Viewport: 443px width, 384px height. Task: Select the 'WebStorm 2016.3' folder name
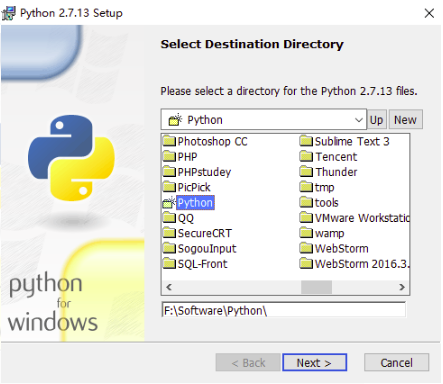pos(362,264)
